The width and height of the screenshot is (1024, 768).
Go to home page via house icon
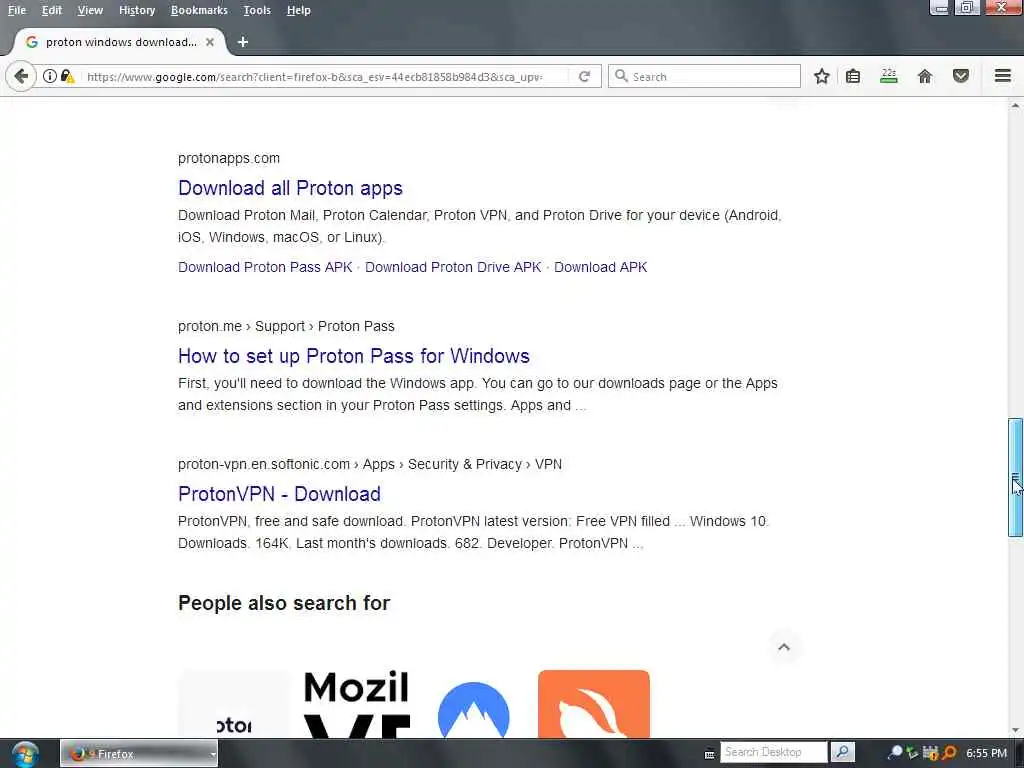[925, 76]
